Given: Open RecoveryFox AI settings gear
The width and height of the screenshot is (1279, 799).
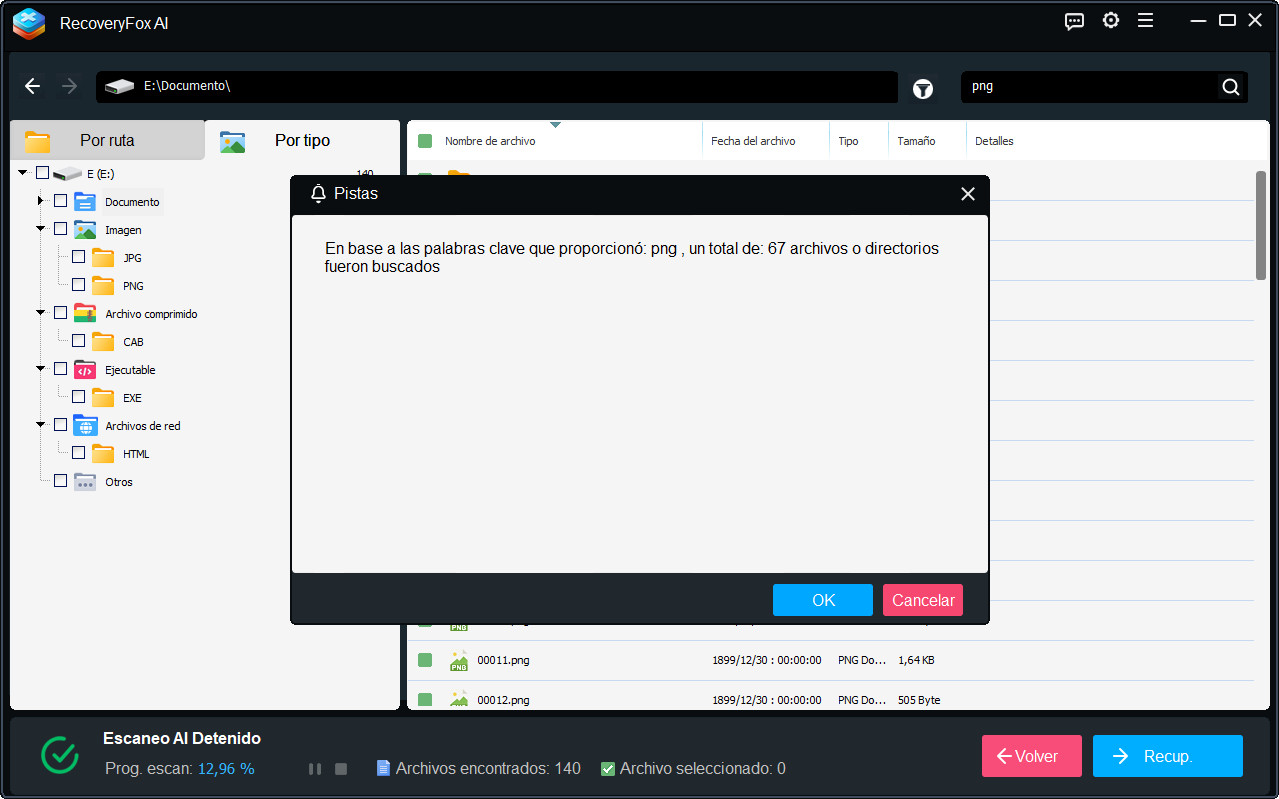Looking at the screenshot, I should [1110, 20].
